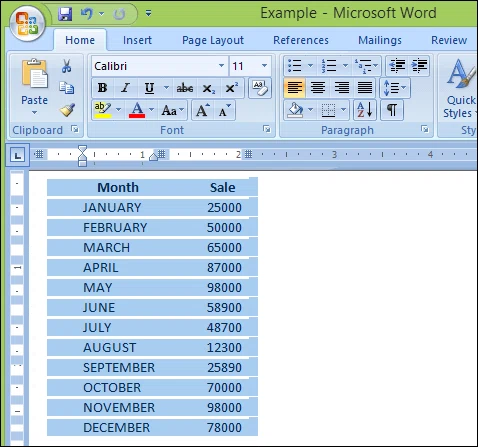Click the Redo icon
This screenshot has width=478, height=447.
(119, 14)
